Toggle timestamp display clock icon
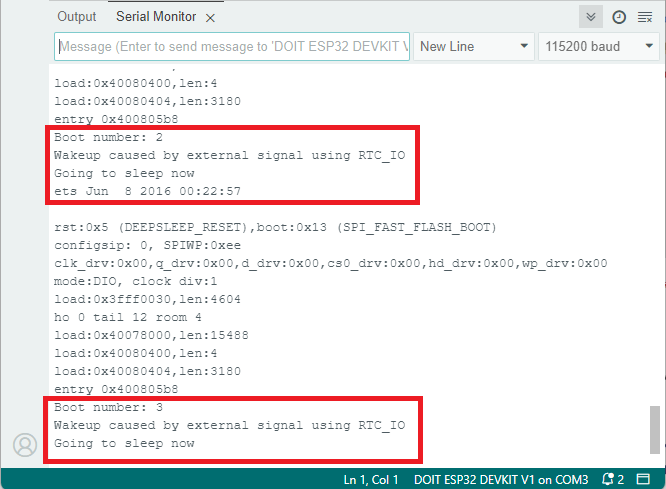This screenshot has width=666, height=489. [619, 17]
